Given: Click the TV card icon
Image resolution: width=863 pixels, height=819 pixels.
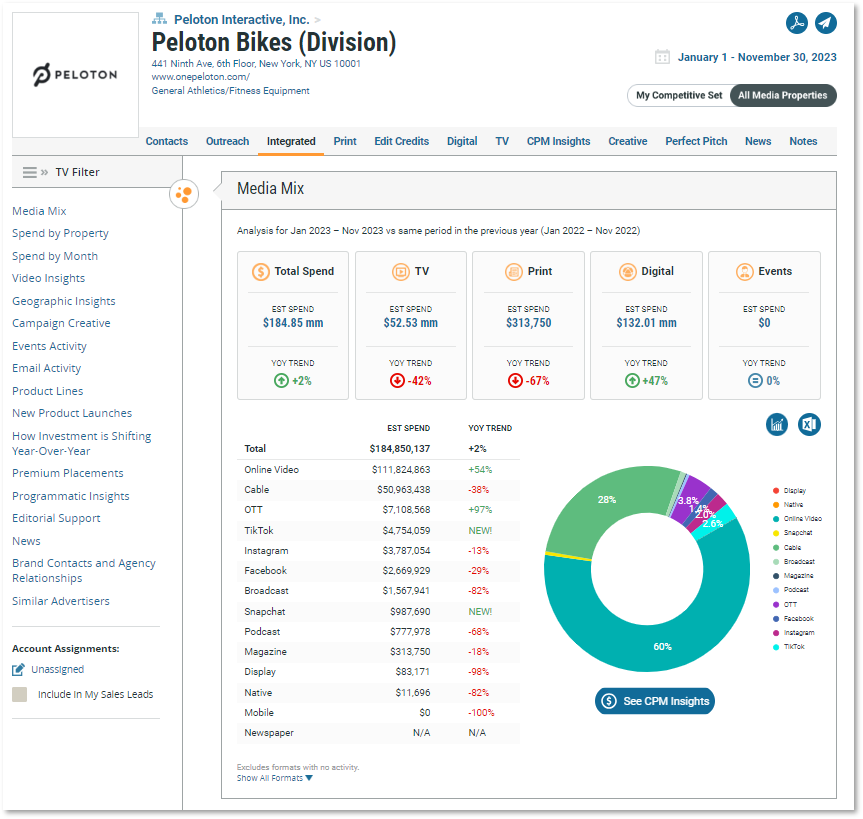Looking at the screenshot, I should pos(401,271).
